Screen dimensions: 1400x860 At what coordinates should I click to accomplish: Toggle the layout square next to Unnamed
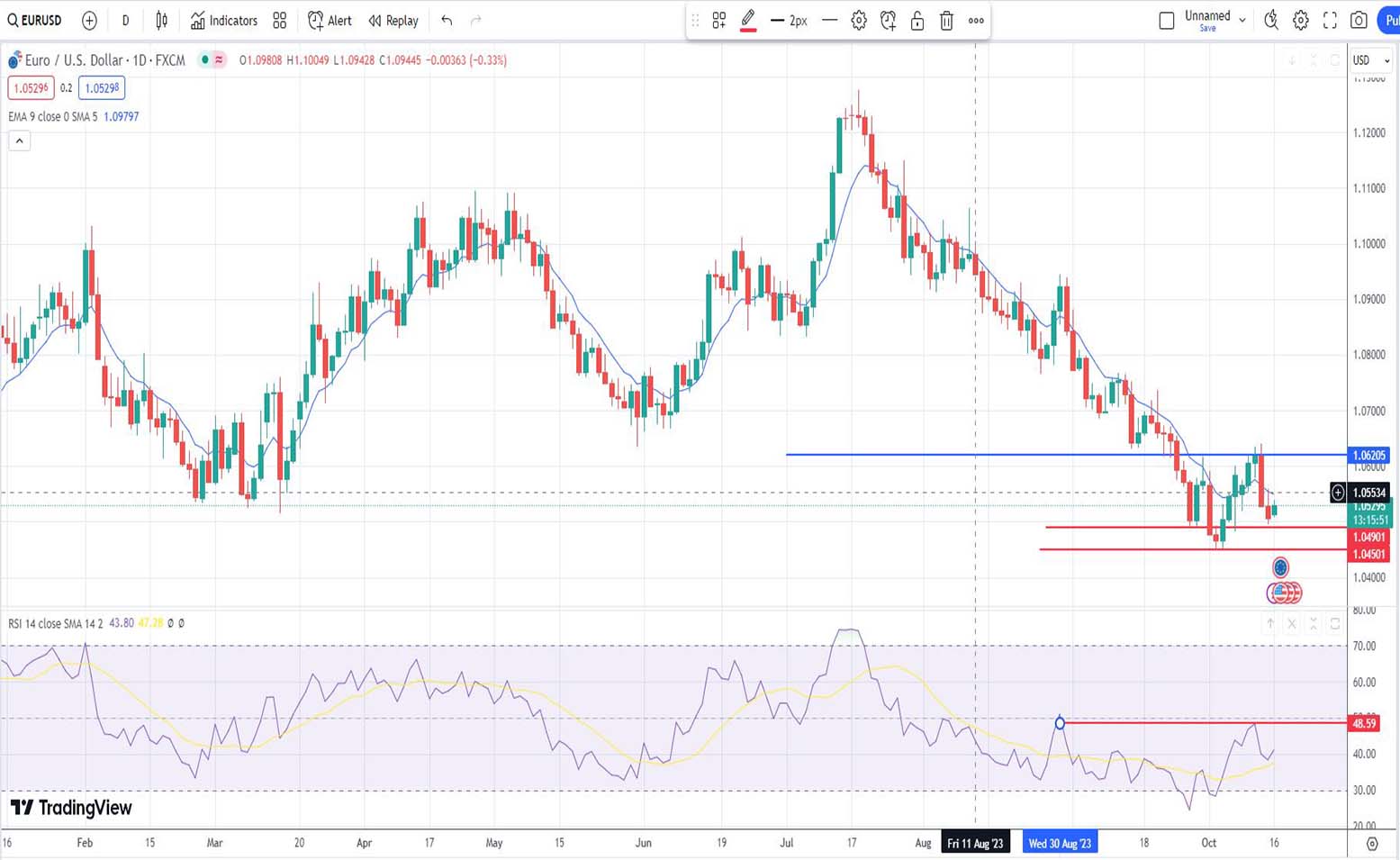pyautogui.click(x=1167, y=20)
